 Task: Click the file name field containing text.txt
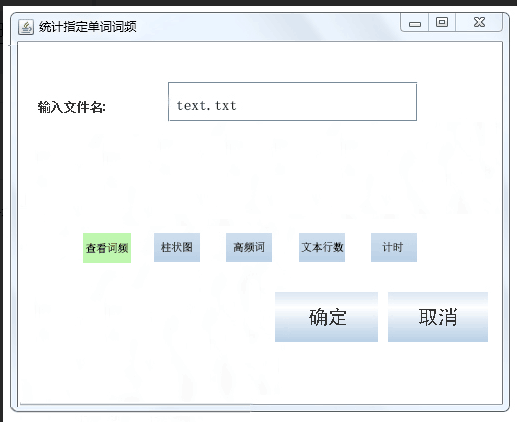click(292, 101)
